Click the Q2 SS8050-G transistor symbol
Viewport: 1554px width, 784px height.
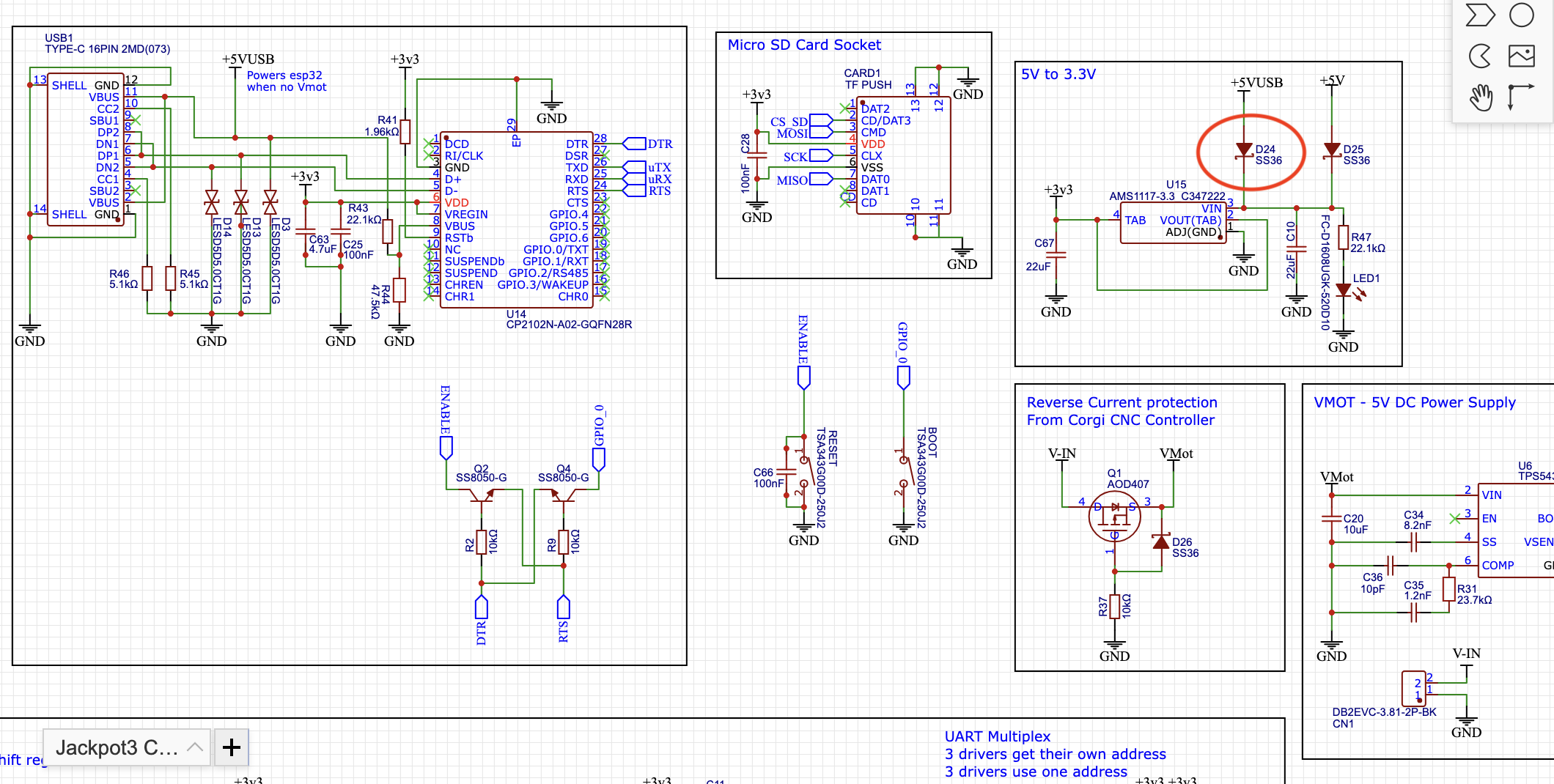tap(482, 495)
